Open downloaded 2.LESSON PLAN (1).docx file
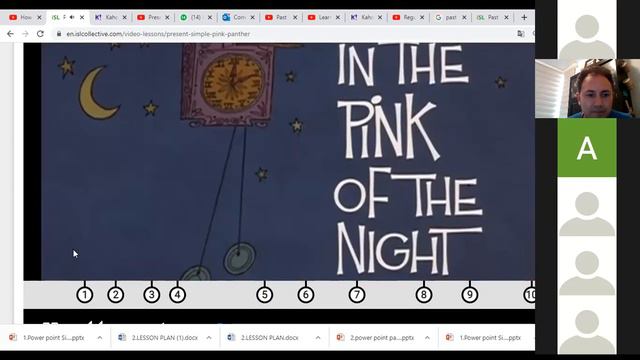Image resolution: width=640 pixels, height=360 pixels. click(x=164, y=338)
